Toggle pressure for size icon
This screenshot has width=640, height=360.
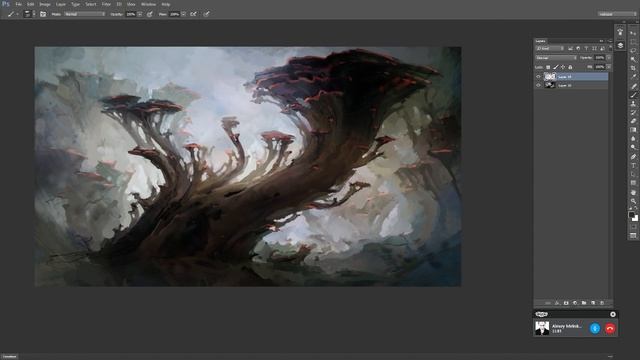[207, 14]
